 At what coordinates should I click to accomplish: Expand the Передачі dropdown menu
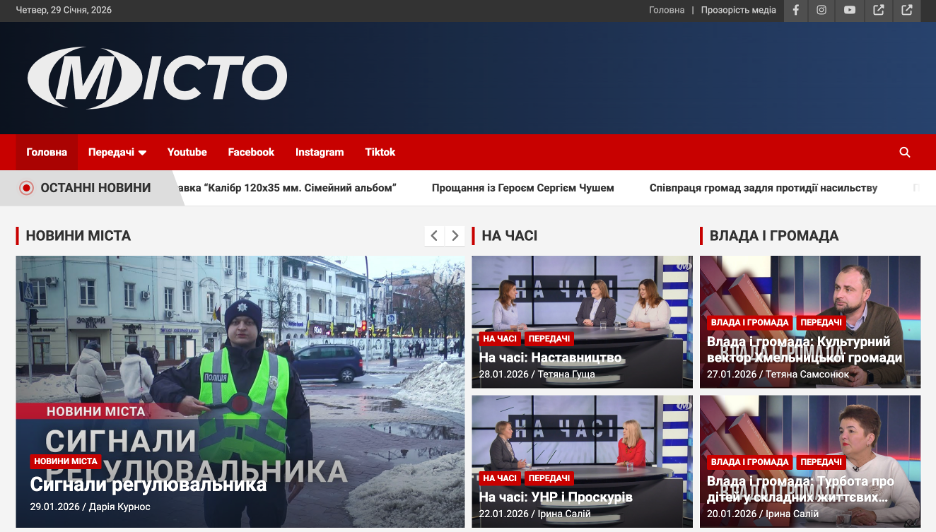(117, 152)
